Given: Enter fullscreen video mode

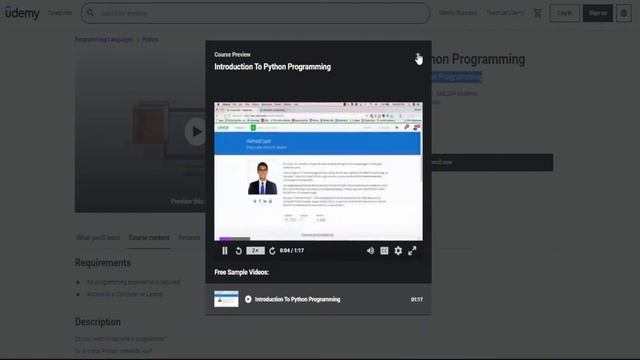Looking at the screenshot, I should (x=412, y=251).
